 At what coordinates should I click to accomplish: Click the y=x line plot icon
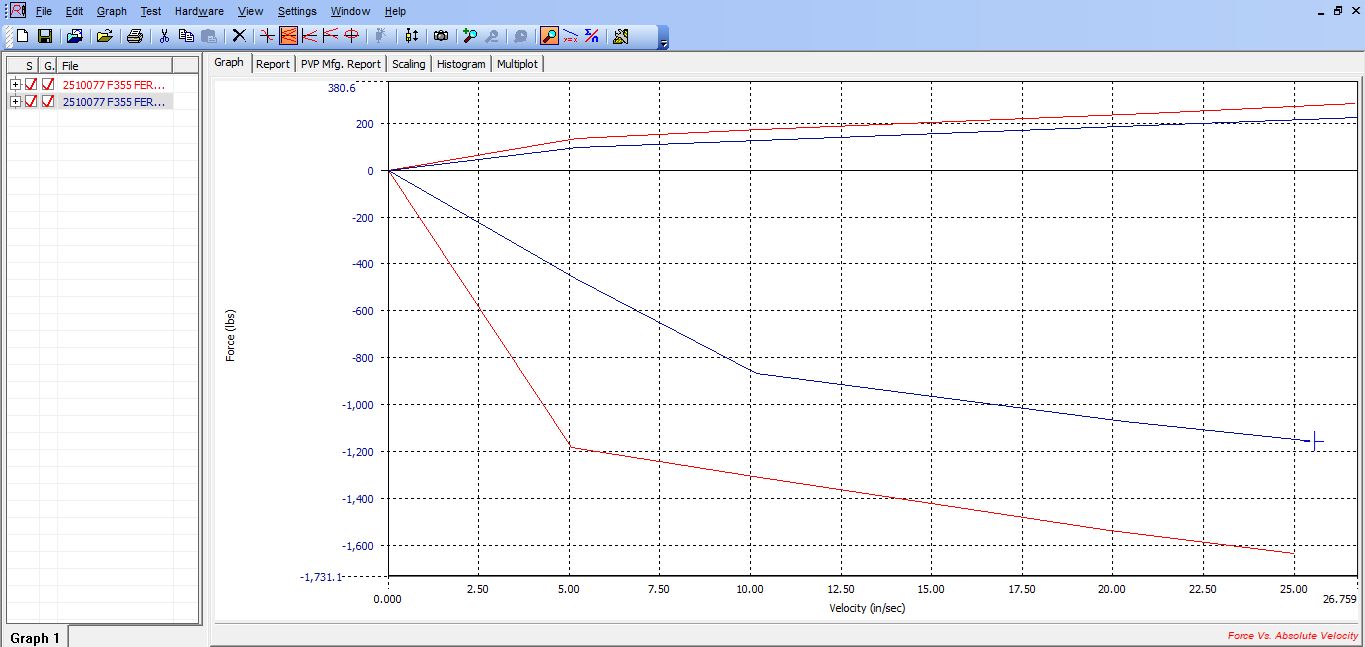(x=570, y=36)
